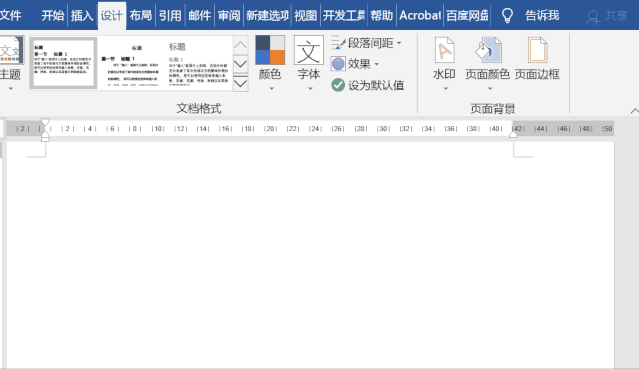Click the 主题 themes icon

11,50
